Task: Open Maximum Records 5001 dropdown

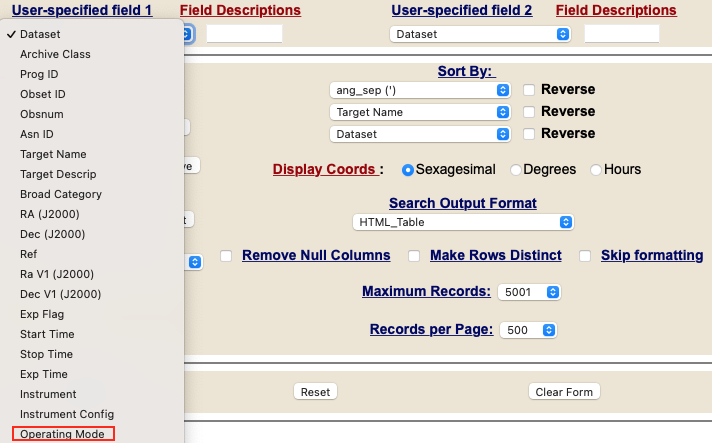Action: click(x=529, y=292)
